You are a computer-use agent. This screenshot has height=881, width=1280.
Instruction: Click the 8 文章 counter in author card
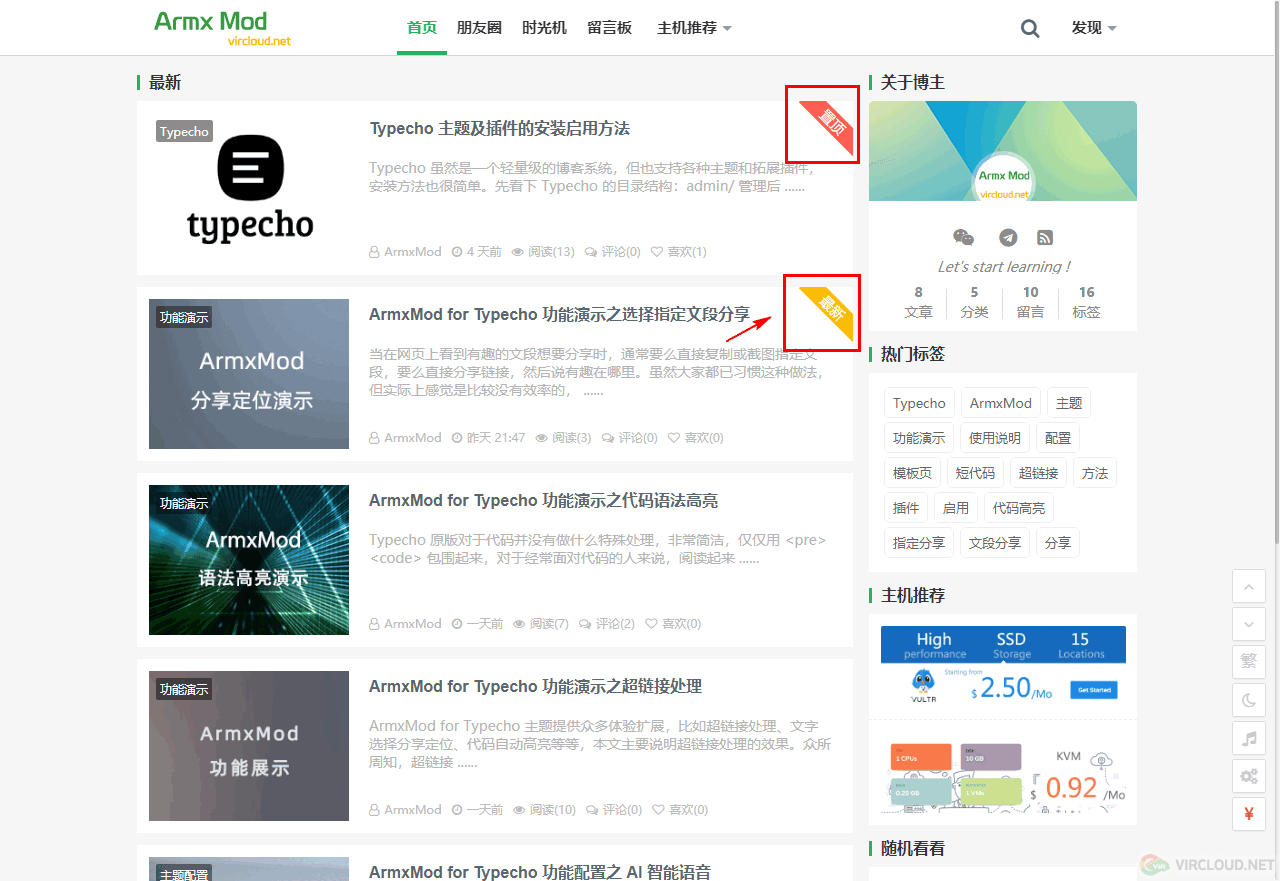(918, 302)
